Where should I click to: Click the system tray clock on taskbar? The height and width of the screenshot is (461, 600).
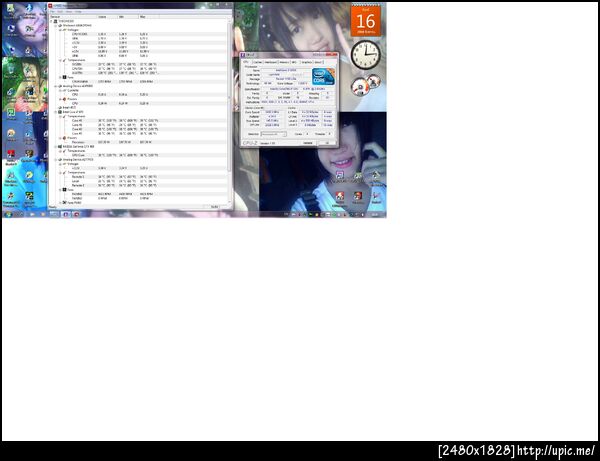click(376, 215)
